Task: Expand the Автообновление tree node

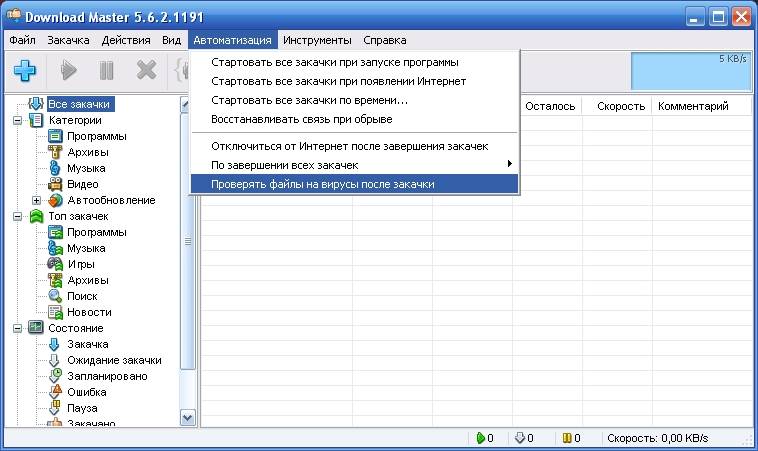Action: [36, 200]
